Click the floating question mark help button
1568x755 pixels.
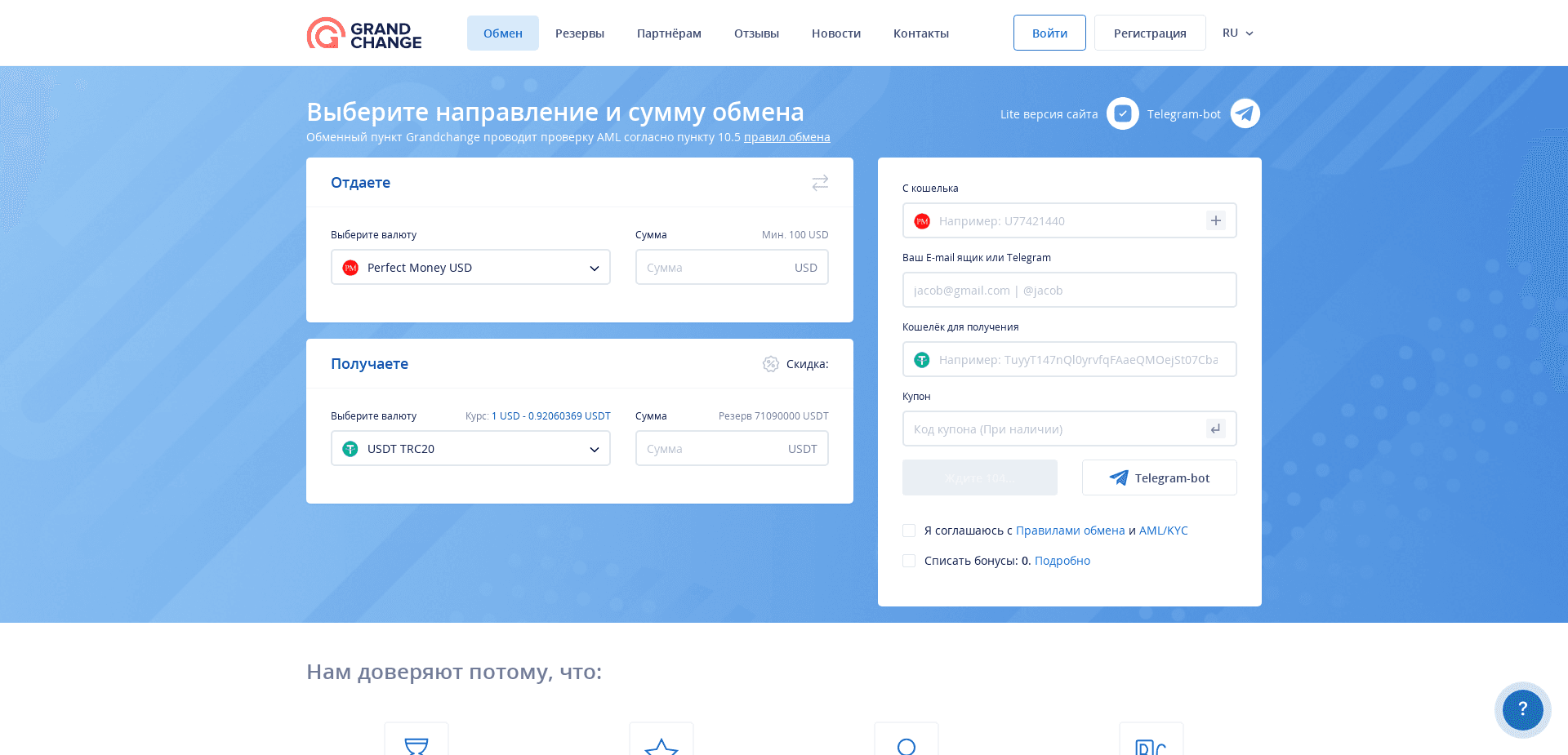click(1522, 709)
